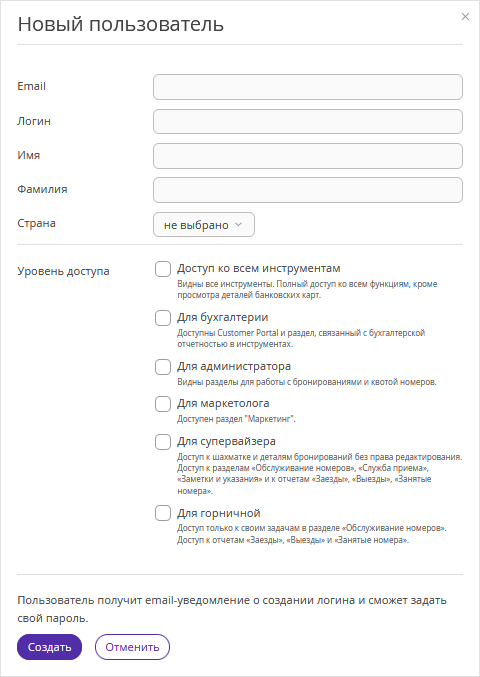This screenshot has width=480, height=677.
Task: Close the Новый пользователь dialog
Action: tap(465, 17)
